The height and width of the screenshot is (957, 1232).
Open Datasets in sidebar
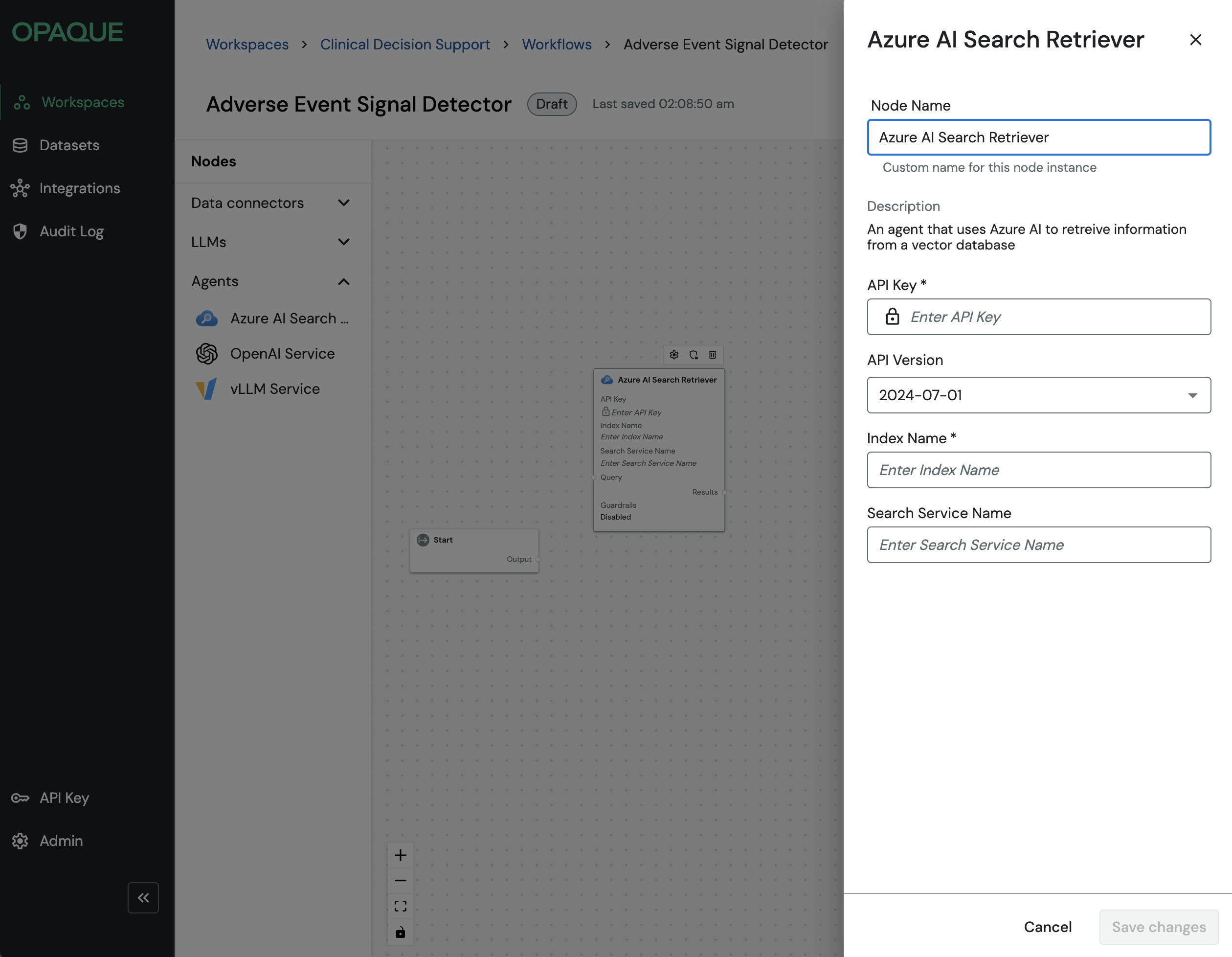(69, 145)
